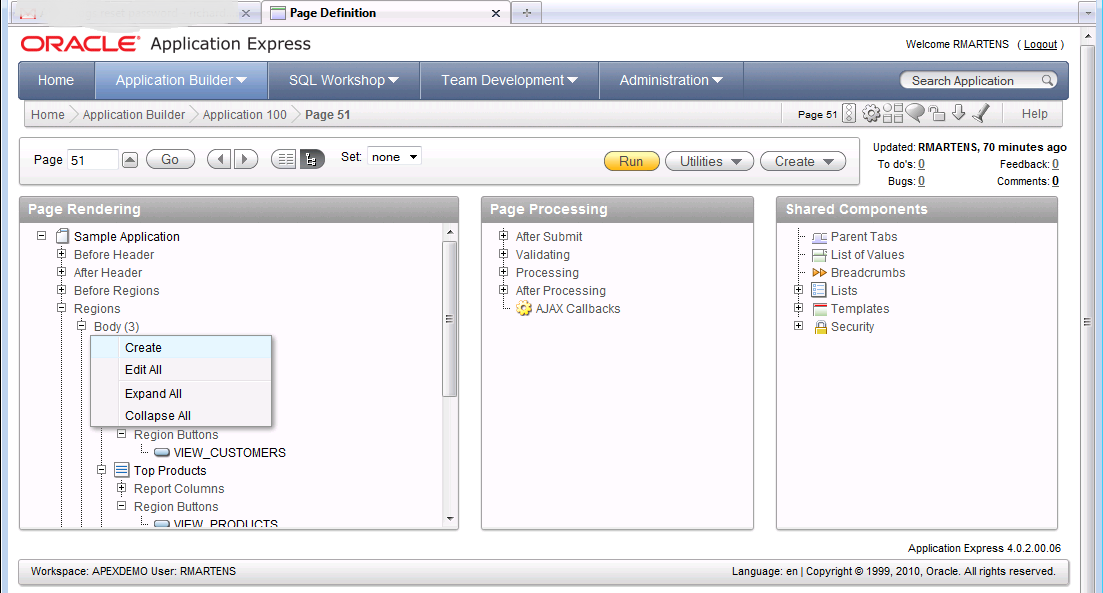
Task: Expand the Templates node
Action: (798, 307)
